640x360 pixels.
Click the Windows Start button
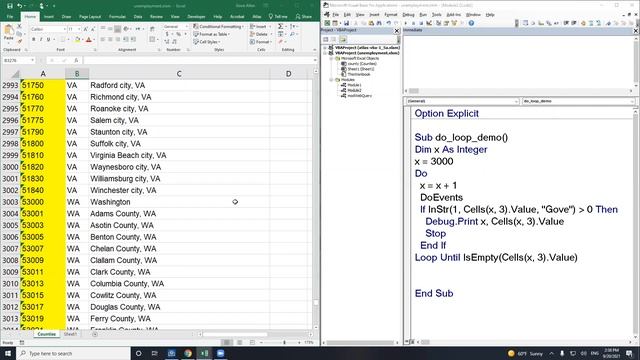click(8, 353)
